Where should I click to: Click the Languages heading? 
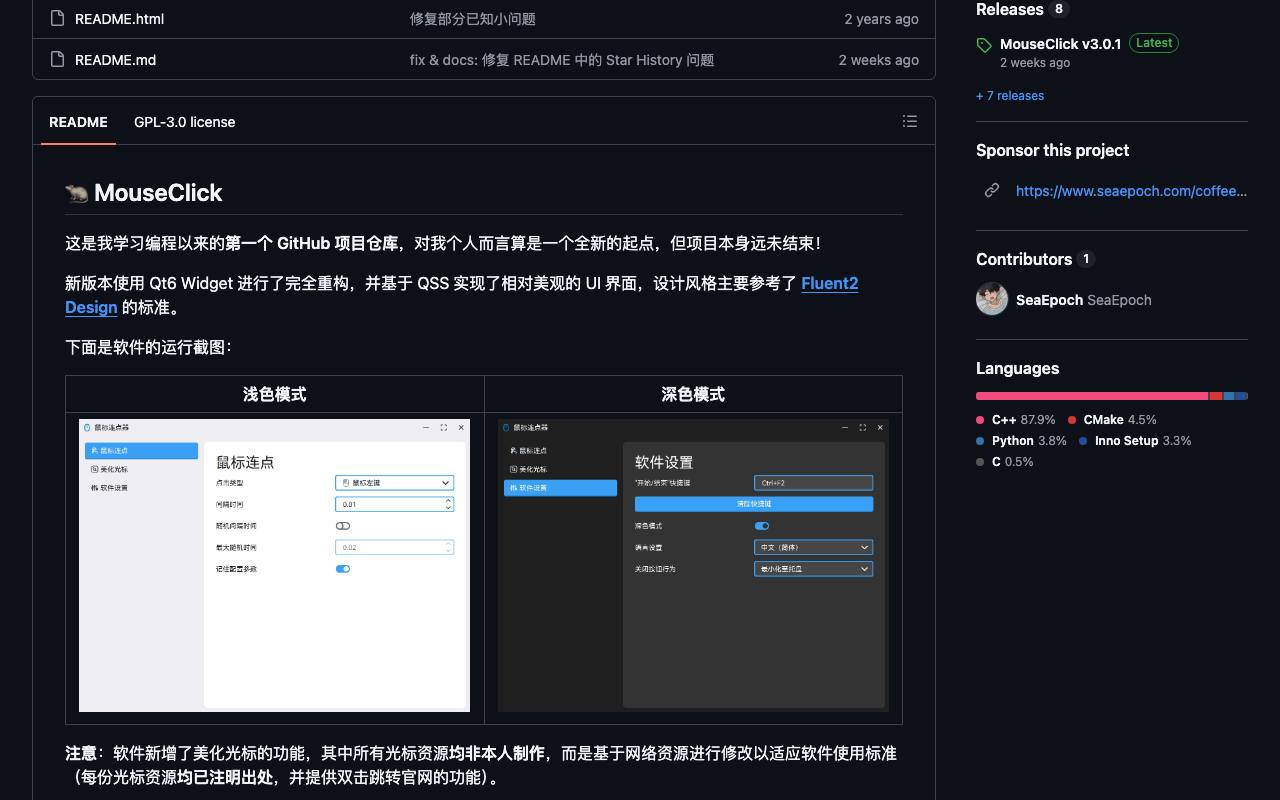tap(1017, 368)
